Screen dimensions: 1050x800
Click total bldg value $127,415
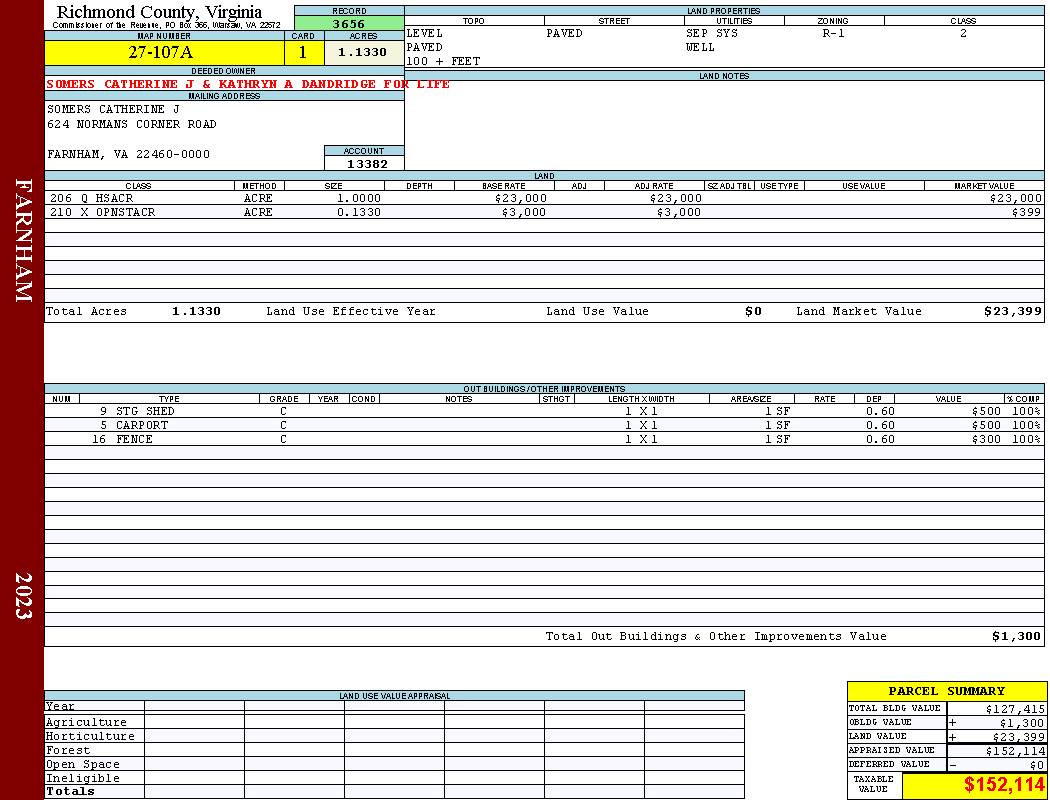pyautogui.click(x=1015, y=709)
